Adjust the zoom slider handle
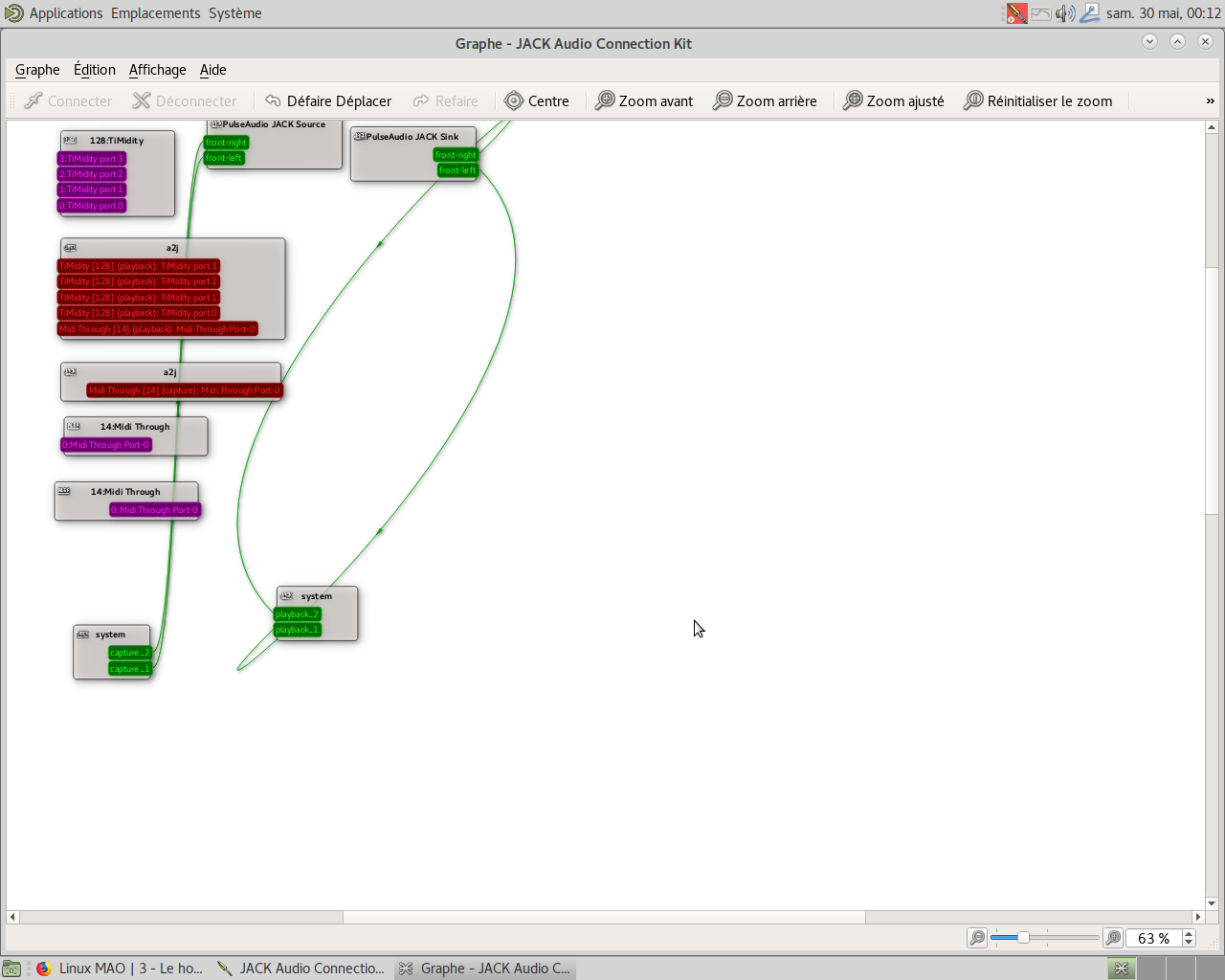Viewport: 1225px width, 980px height. [1023, 938]
